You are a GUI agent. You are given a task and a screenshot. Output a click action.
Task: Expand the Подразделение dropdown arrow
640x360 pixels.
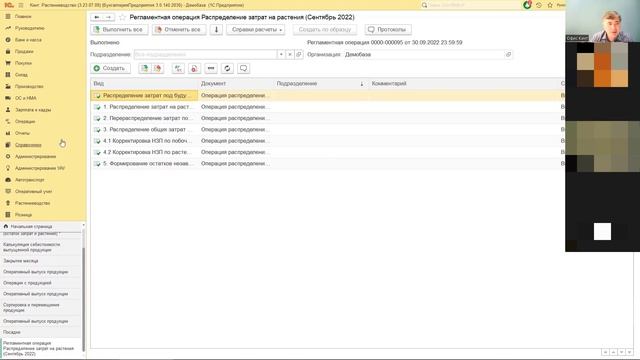[x=281, y=54]
